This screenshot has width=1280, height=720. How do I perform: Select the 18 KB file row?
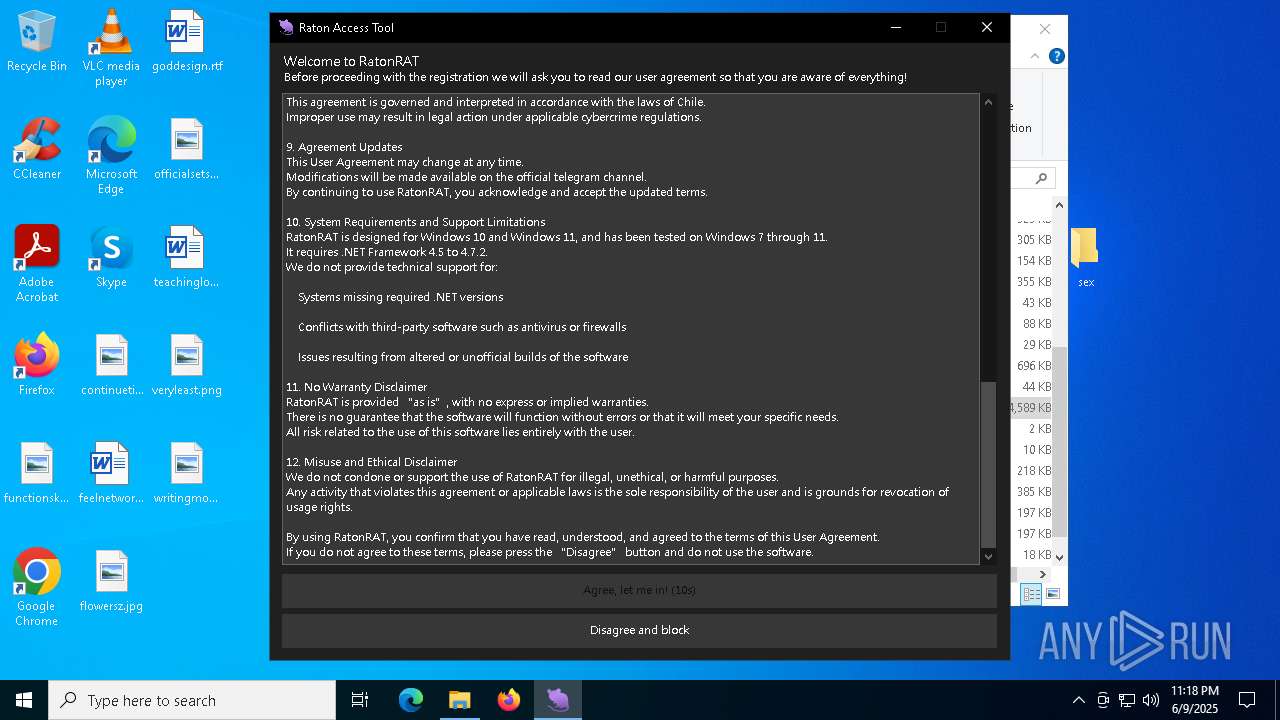pos(1032,555)
